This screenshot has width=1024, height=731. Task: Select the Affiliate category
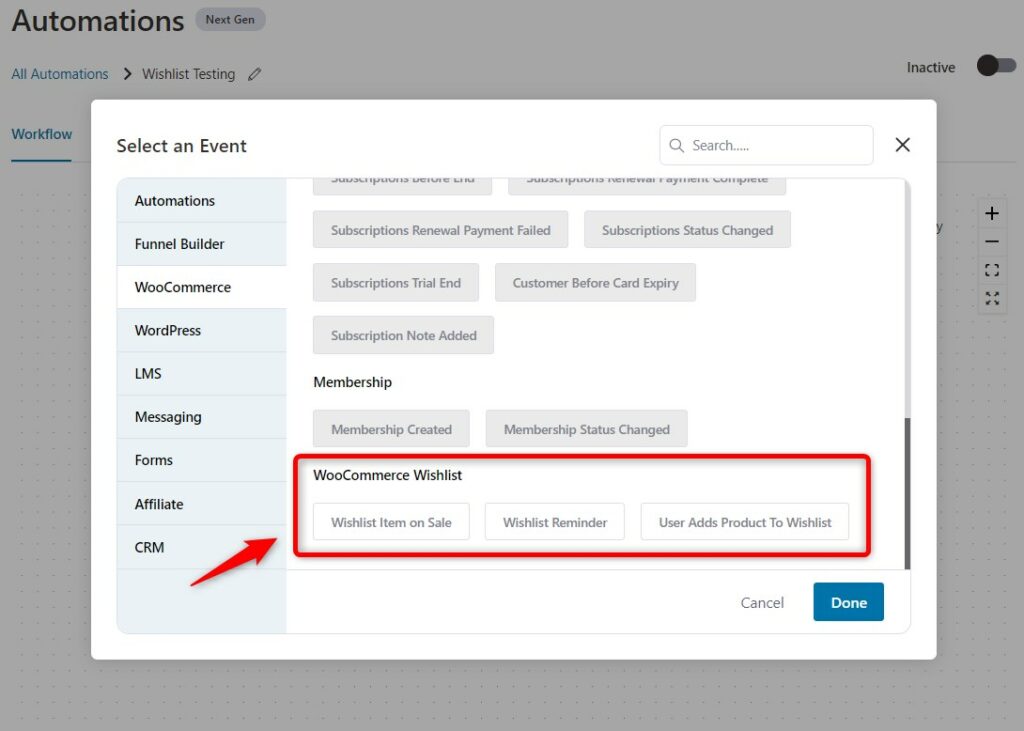(202, 504)
